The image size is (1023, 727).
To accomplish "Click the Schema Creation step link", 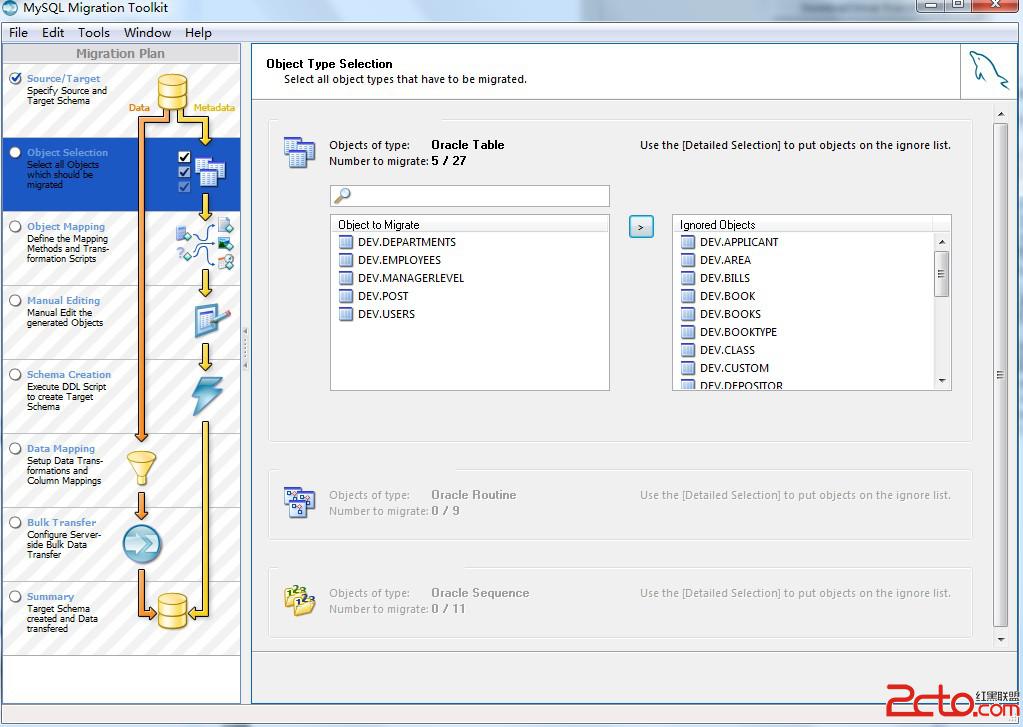I will [x=69, y=375].
